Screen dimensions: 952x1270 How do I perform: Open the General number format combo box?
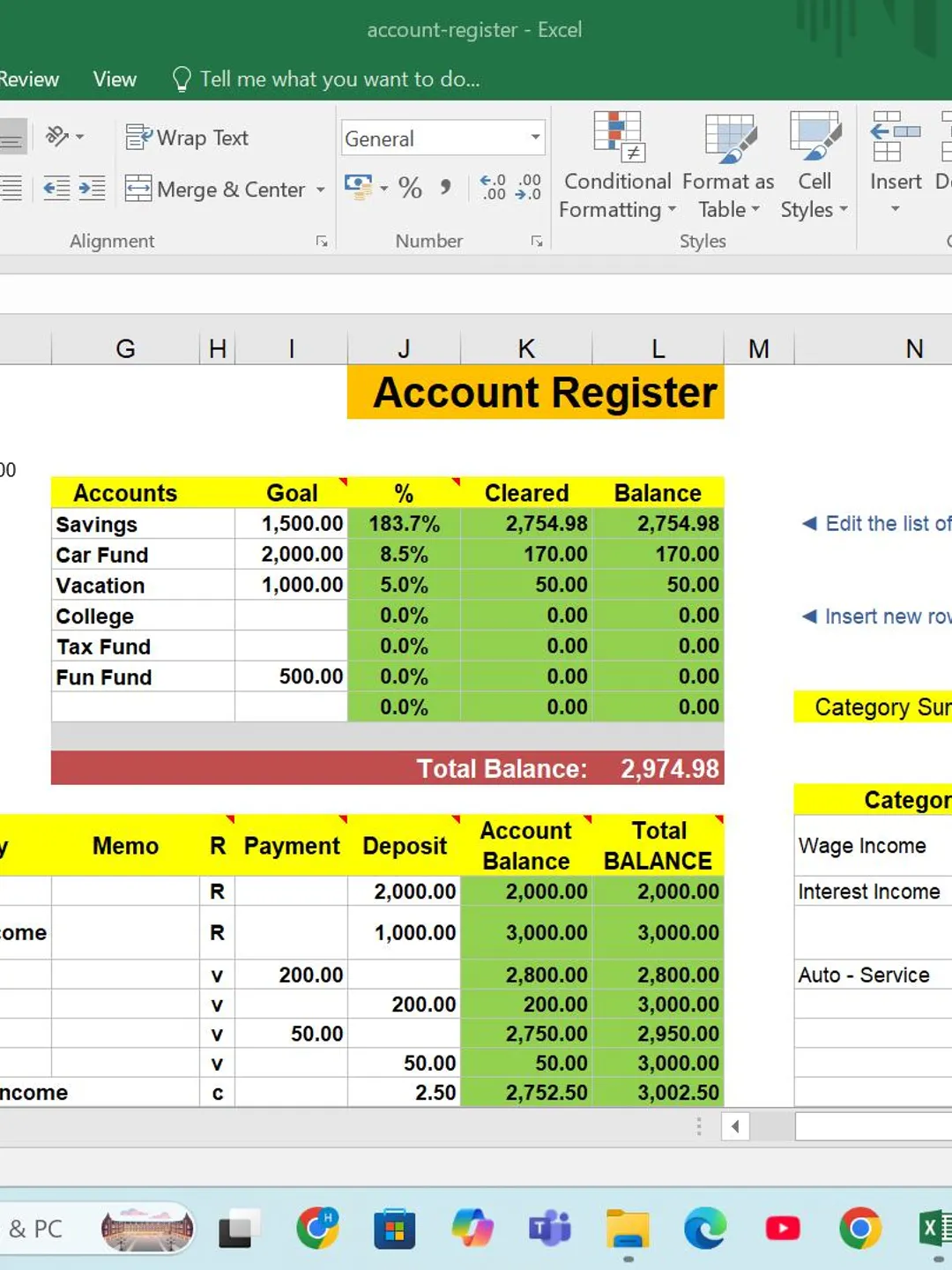(x=443, y=138)
